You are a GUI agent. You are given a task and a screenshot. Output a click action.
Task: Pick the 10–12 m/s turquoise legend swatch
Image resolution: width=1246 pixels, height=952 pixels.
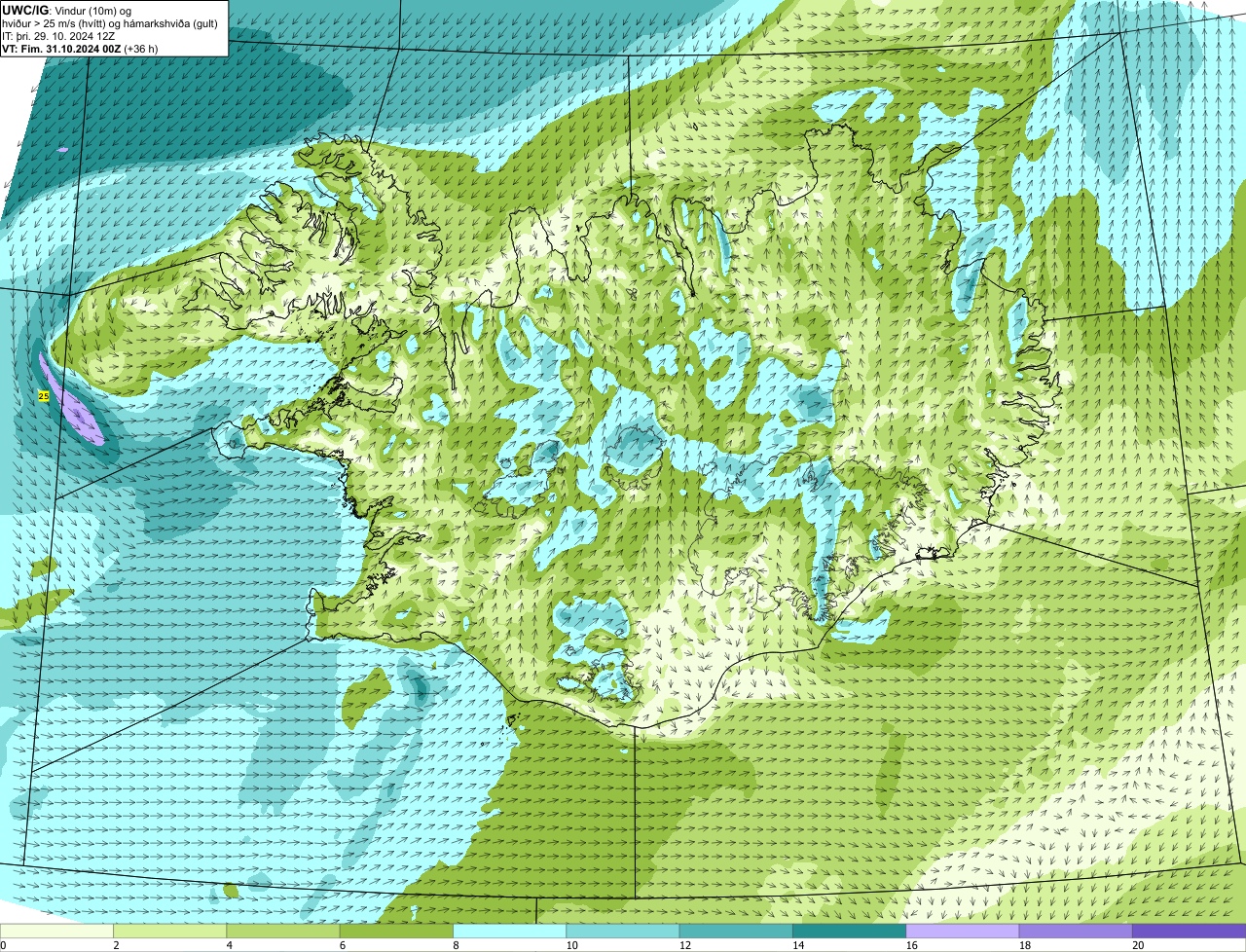tap(623, 932)
